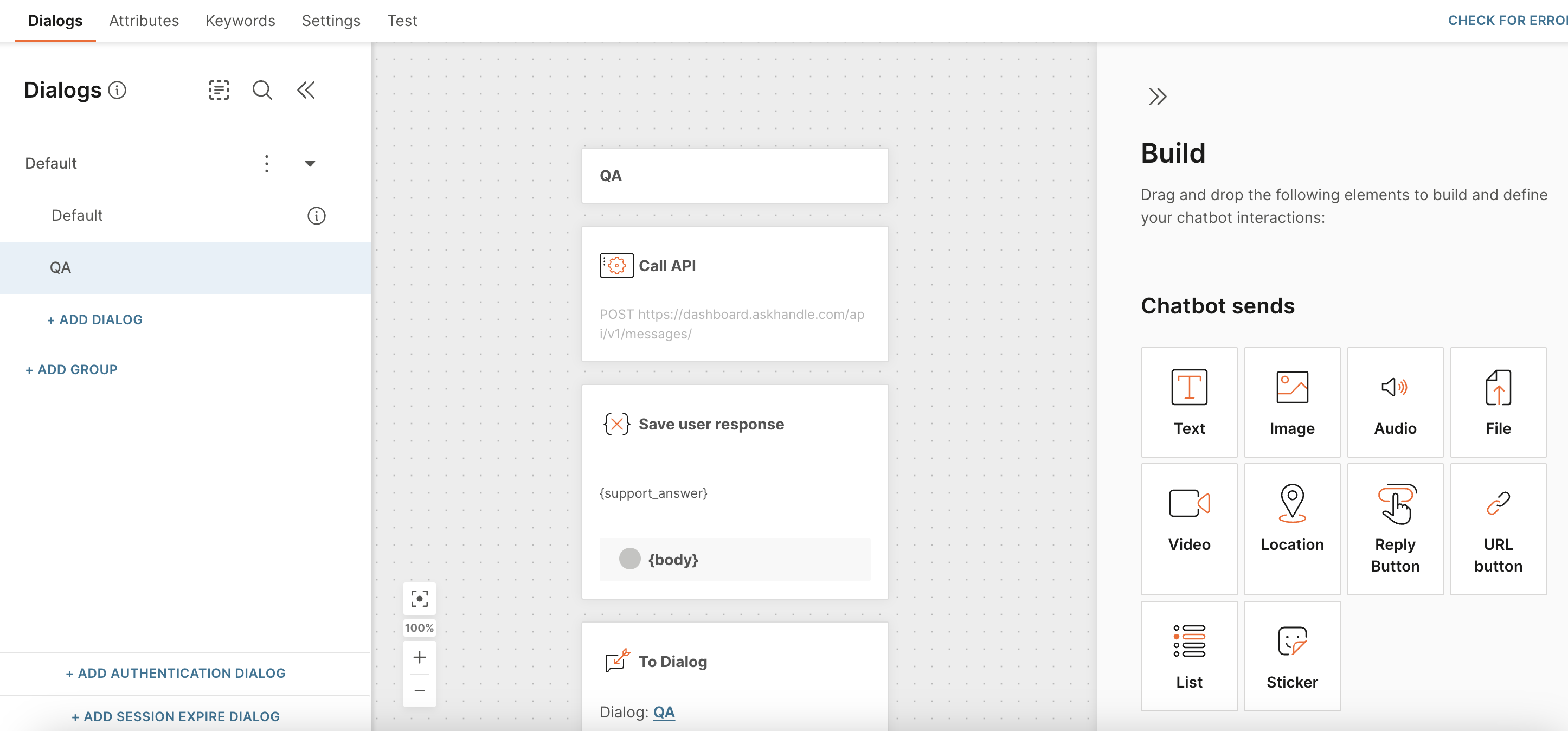Choose the Audio element tile
The height and width of the screenshot is (731, 1568).
point(1395,402)
